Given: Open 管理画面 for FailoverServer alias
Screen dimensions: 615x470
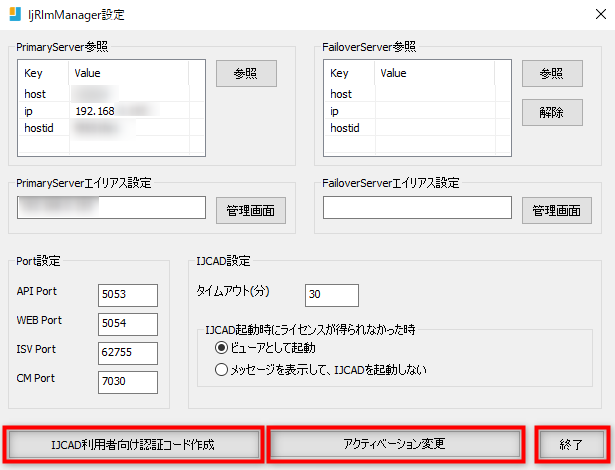Looking at the screenshot, I should pyautogui.click(x=557, y=211).
